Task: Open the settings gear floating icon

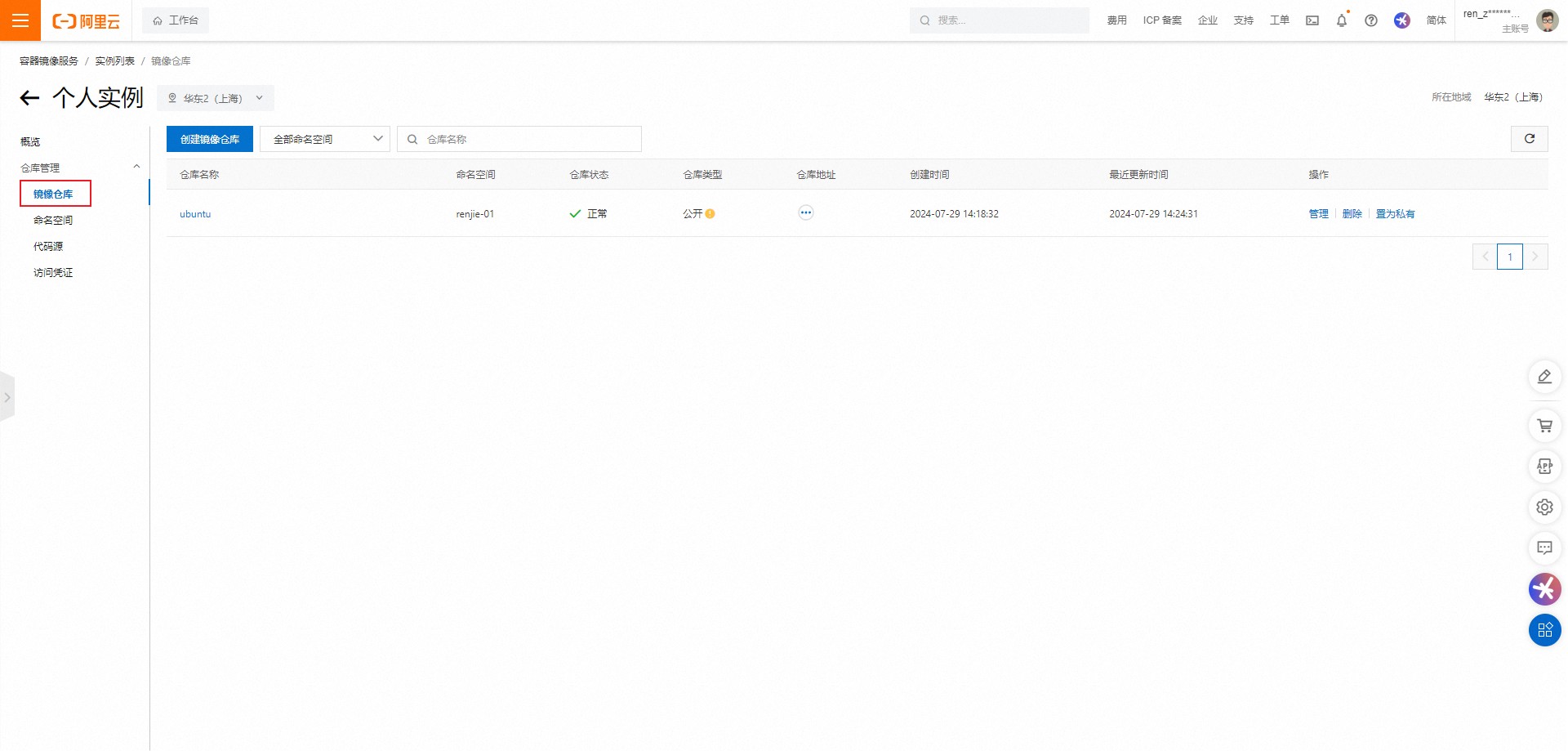Action: click(x=1544, y=507)
